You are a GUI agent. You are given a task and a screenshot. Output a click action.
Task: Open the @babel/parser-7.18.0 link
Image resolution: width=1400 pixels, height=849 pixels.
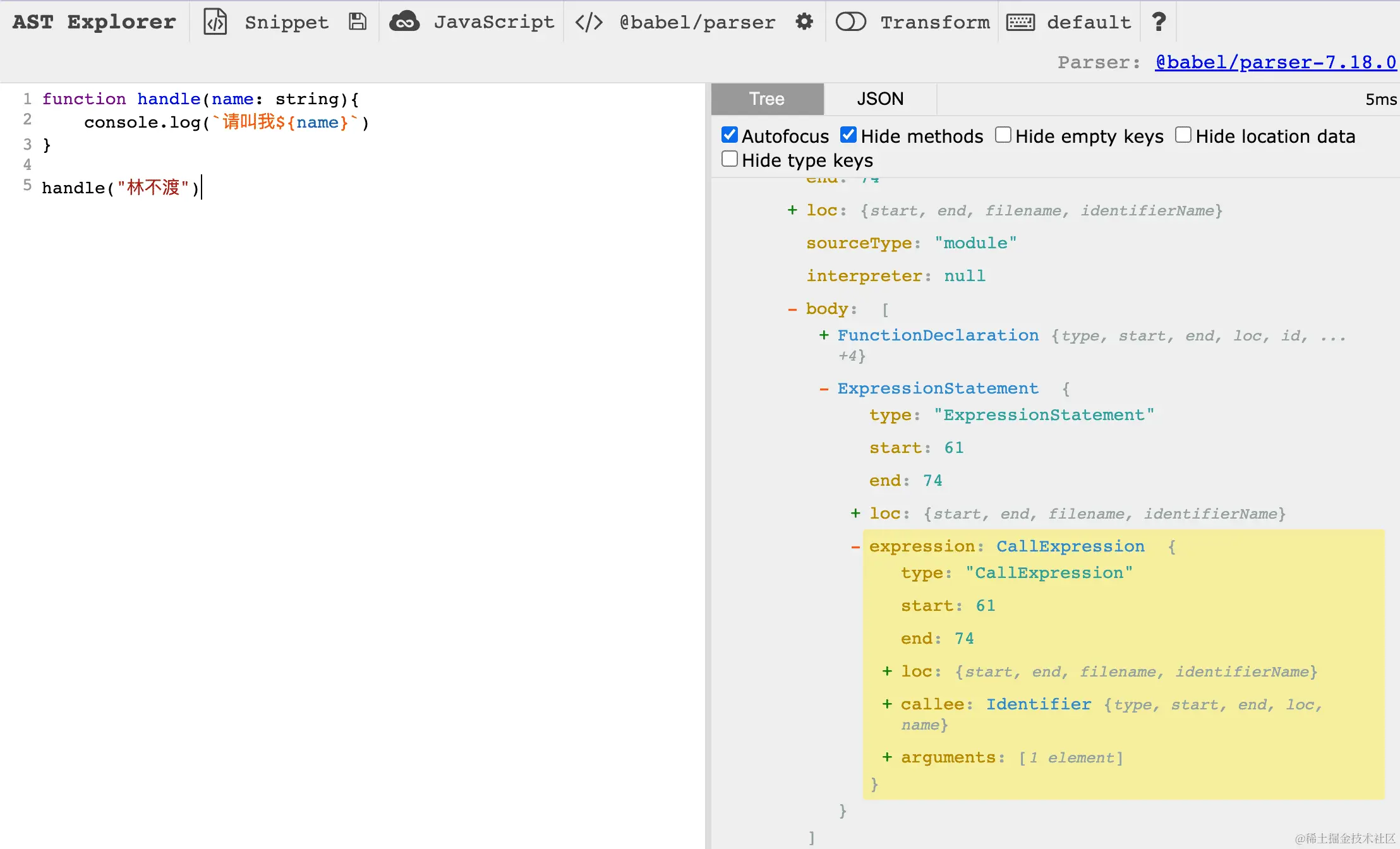(x=1275, y=63)
